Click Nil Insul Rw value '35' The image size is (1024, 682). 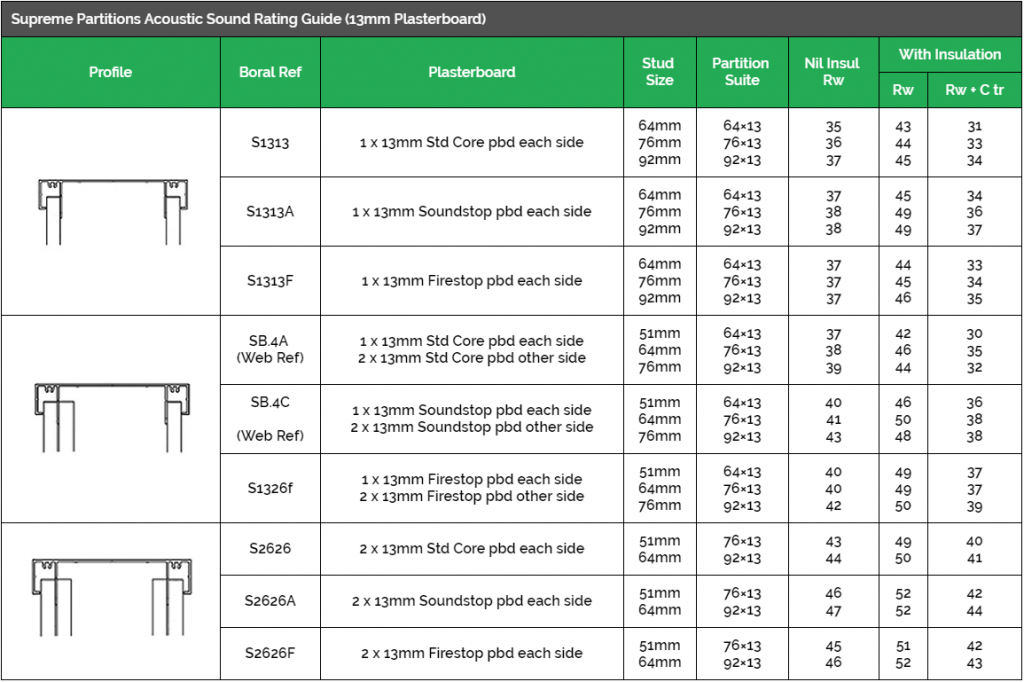[833, 126]
